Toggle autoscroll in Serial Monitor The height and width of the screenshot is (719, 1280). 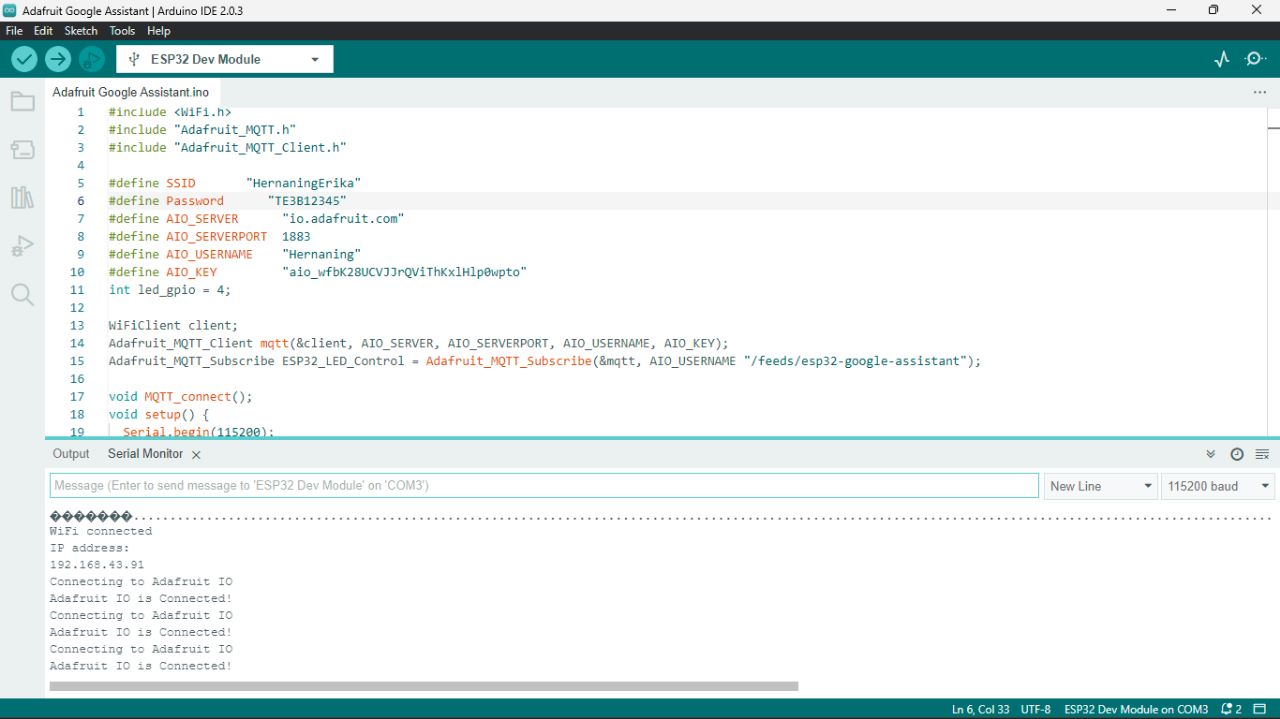tap(1210, 454)
